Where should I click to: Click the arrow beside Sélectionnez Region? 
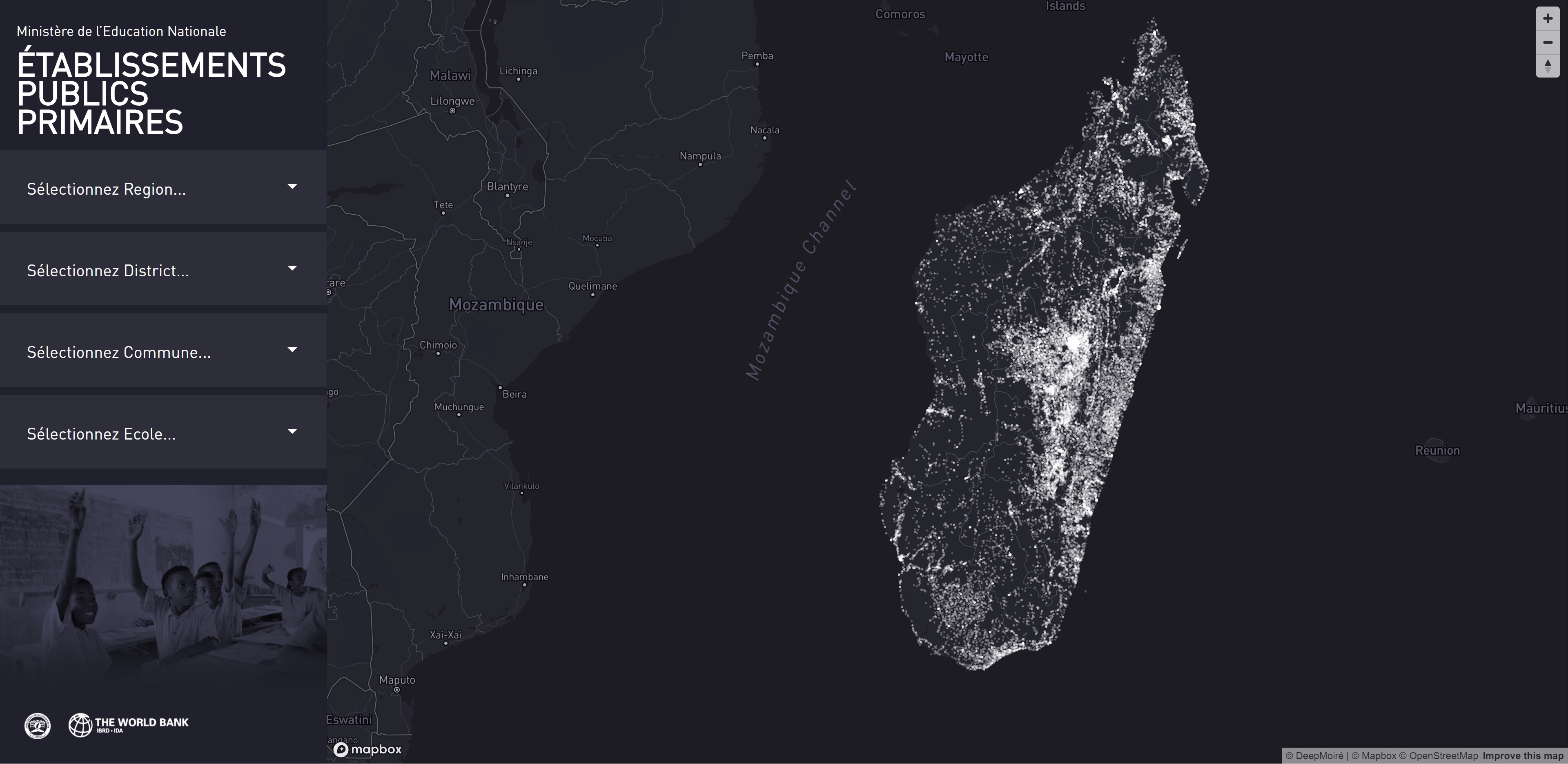292,187
